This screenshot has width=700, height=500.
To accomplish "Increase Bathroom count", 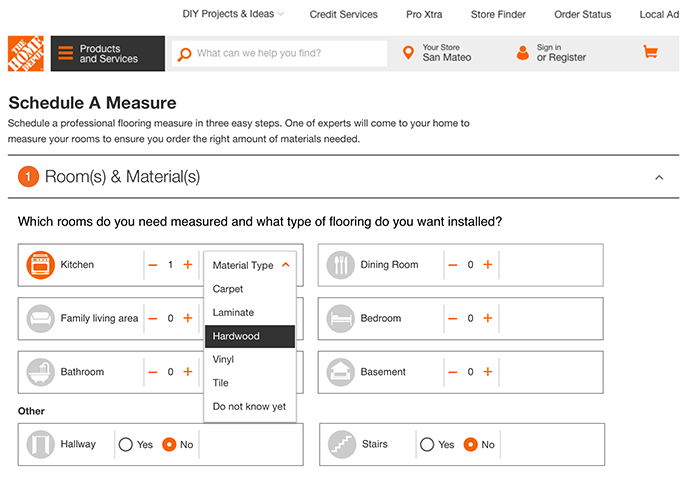I will coord(188,371).
